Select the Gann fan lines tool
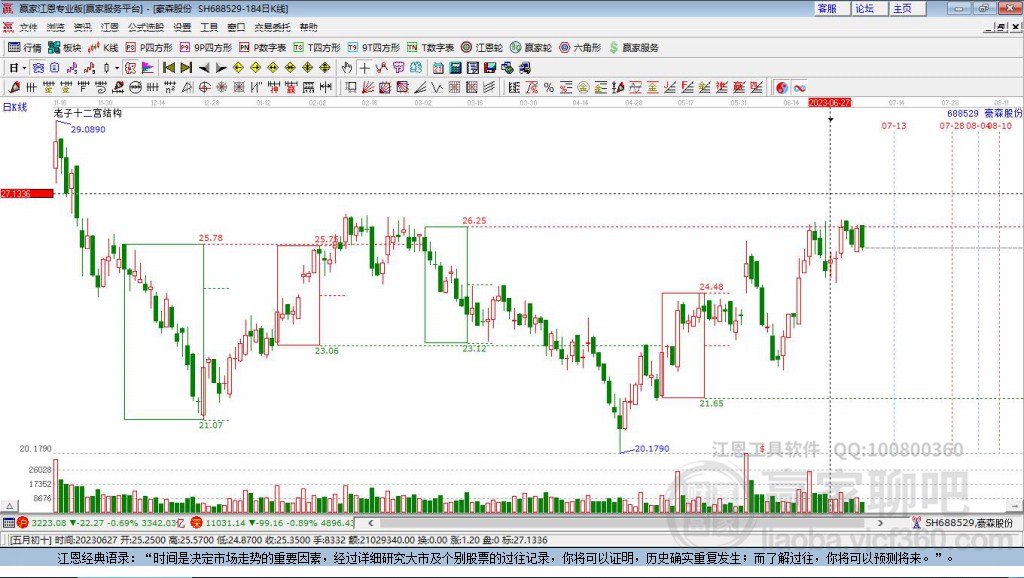This screenshot has width=1024, height=578. pyautogui.click(x=368, y=88)
